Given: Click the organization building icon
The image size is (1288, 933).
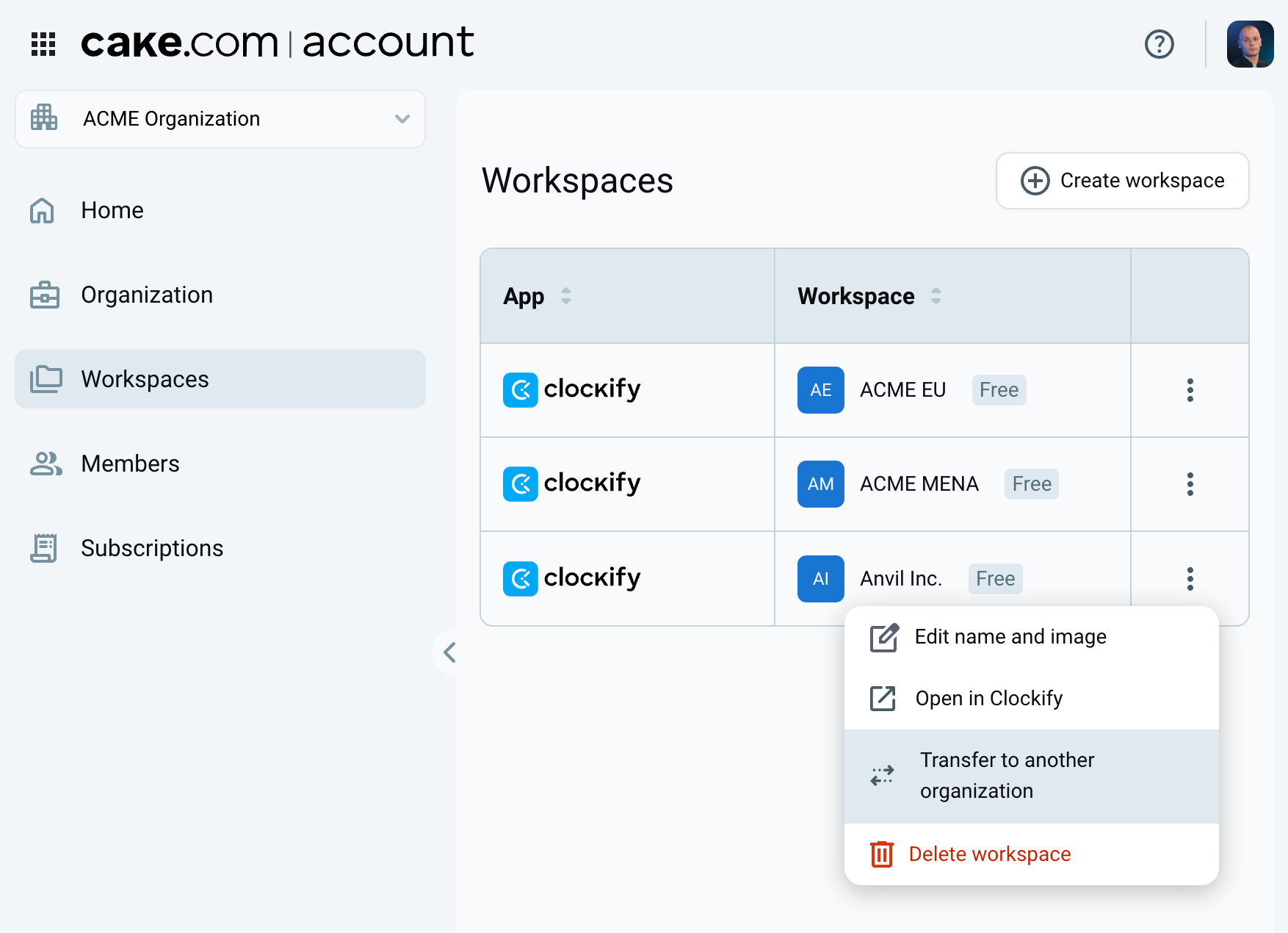Looking at the screenshot, I should (44, 118).
